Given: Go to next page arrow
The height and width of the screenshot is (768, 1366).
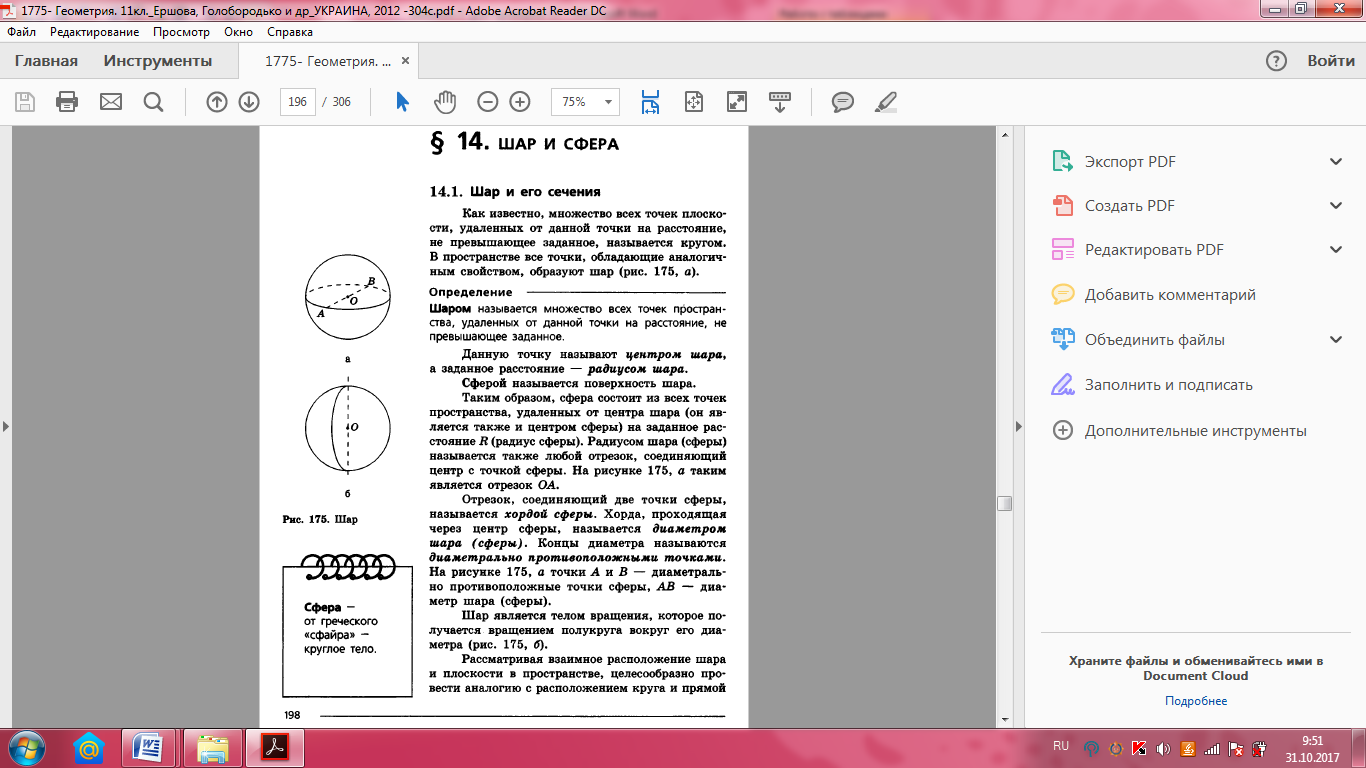Looking at the screenshot, I should coord(249,102).
